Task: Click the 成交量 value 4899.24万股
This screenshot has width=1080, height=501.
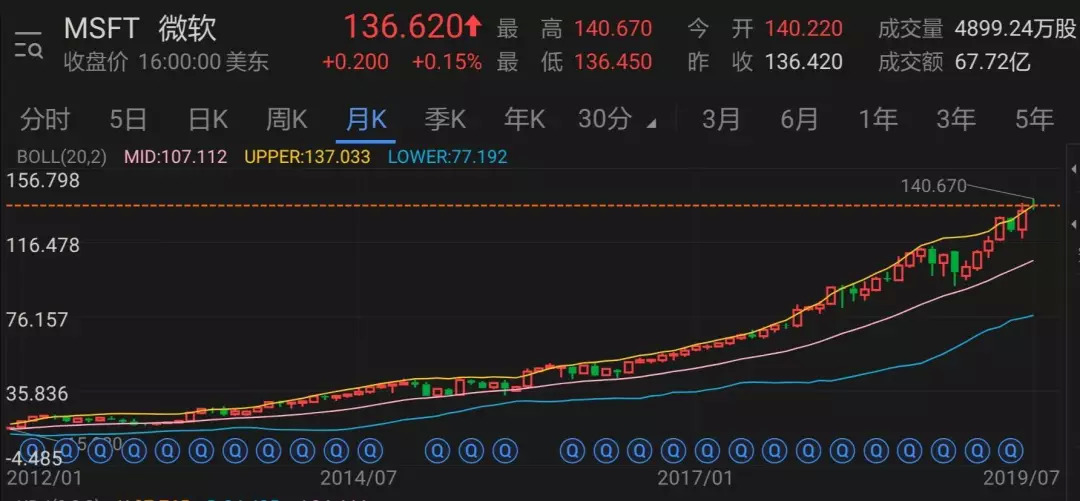Action: coord(1015,28)
